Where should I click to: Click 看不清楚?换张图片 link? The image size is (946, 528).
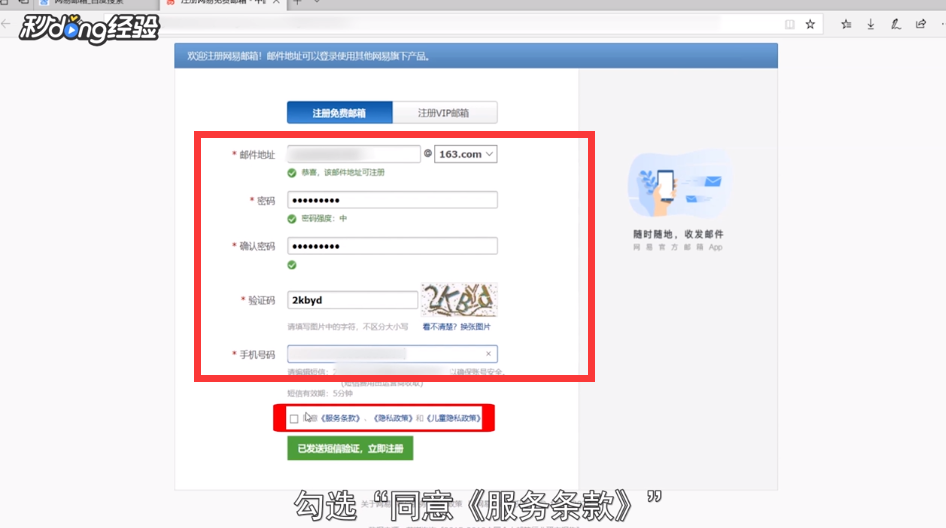click(x=456, y=326)
